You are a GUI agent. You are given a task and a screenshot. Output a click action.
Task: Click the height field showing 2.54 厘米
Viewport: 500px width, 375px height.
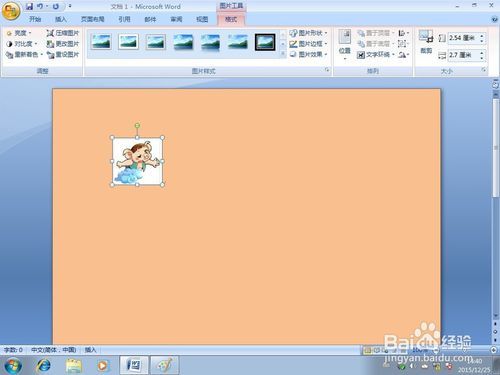pos(463,38)
